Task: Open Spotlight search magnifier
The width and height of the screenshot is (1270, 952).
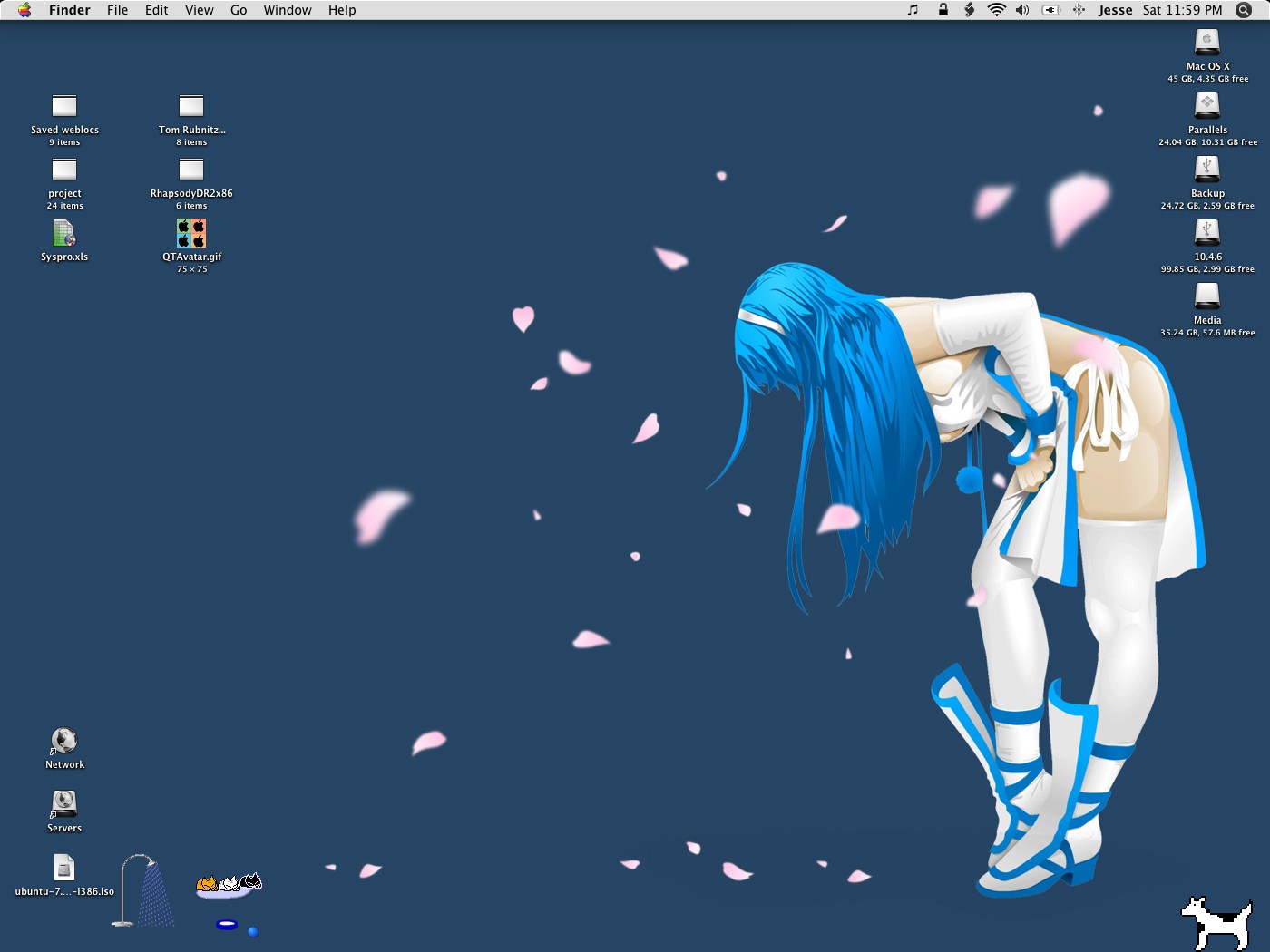Action: click(x=1244, y=10)
